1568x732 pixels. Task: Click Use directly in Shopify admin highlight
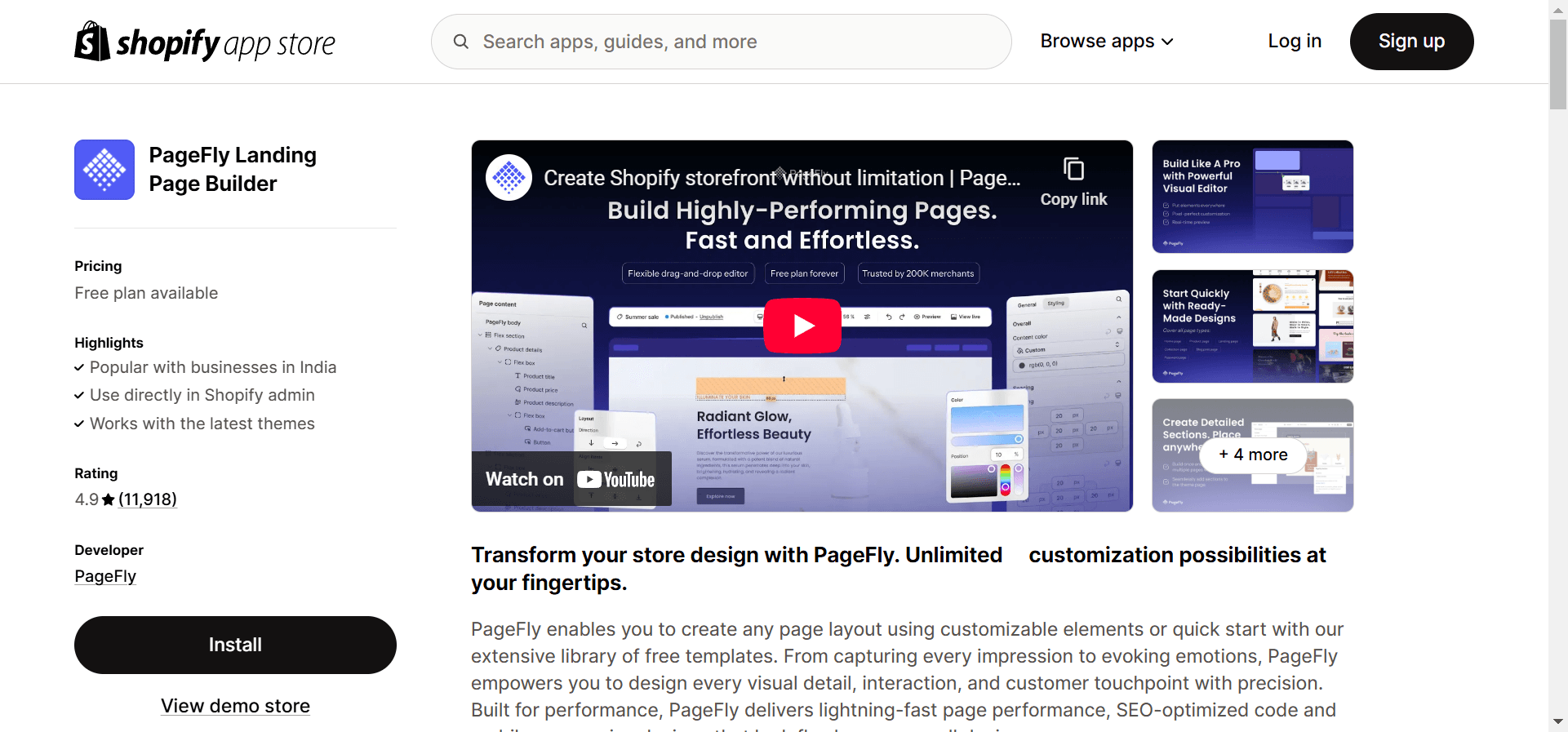[202, 395]
